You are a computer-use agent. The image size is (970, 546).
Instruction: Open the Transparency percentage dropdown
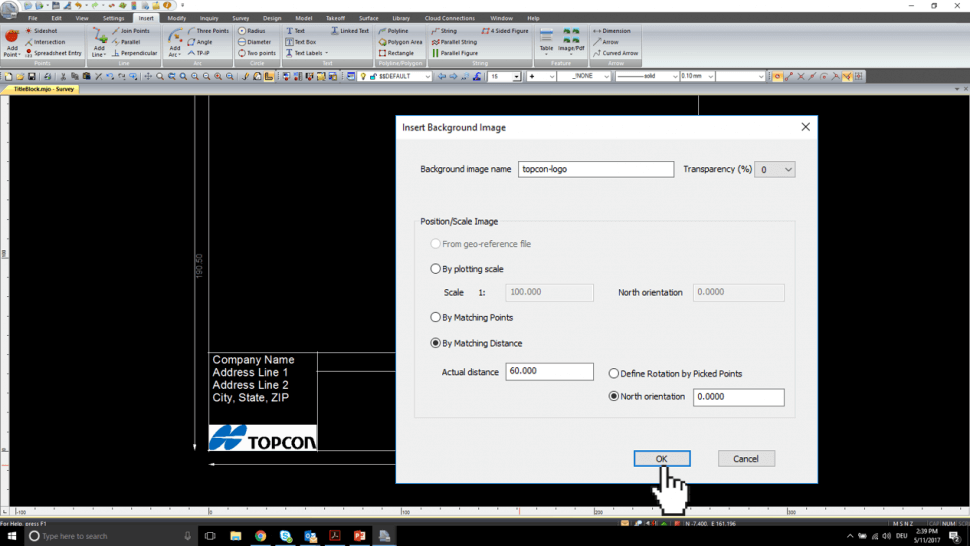pyautogui.click(x=775, y=170)
